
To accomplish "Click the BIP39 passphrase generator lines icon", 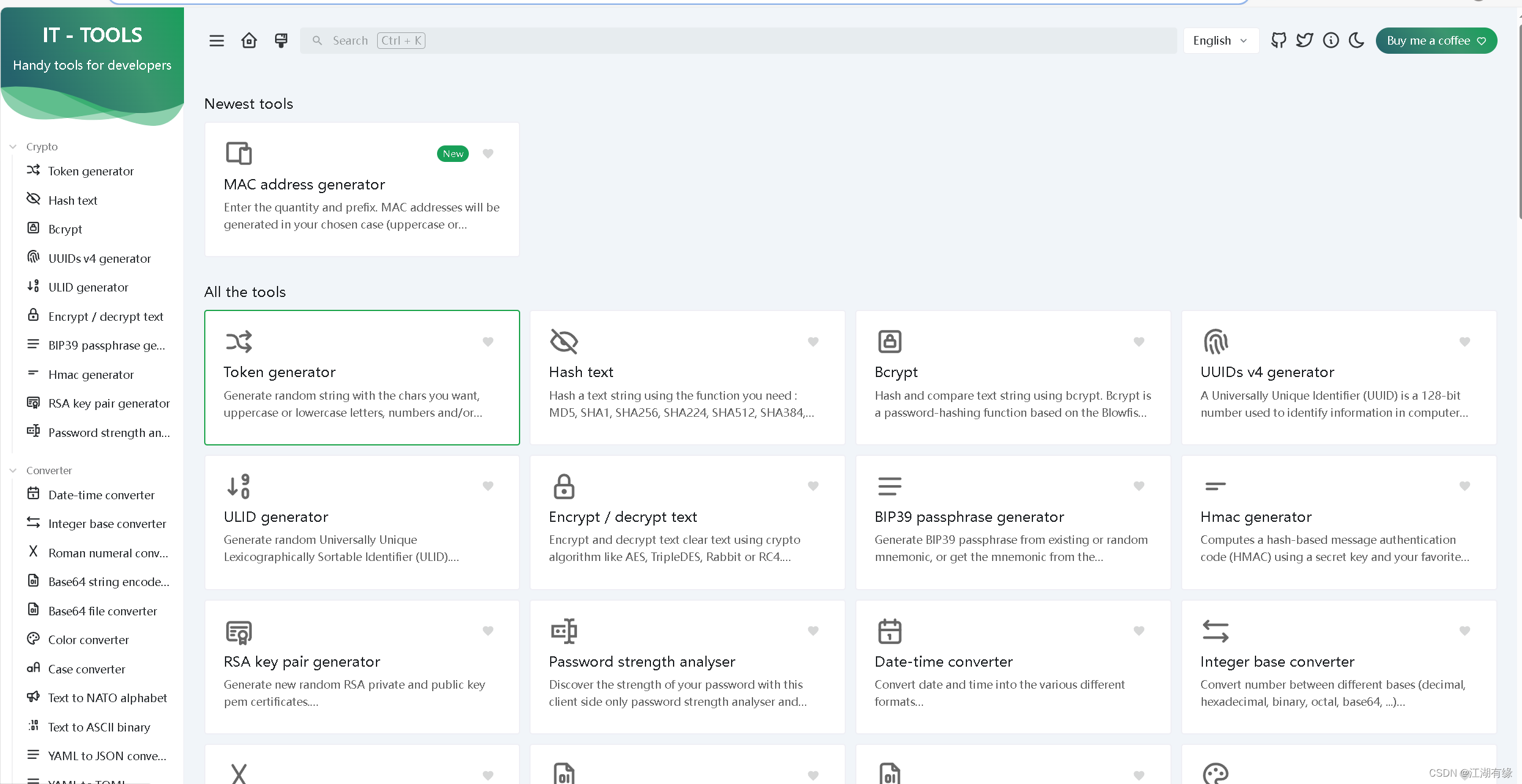I will pyautogui.click(x=889, y=486).
